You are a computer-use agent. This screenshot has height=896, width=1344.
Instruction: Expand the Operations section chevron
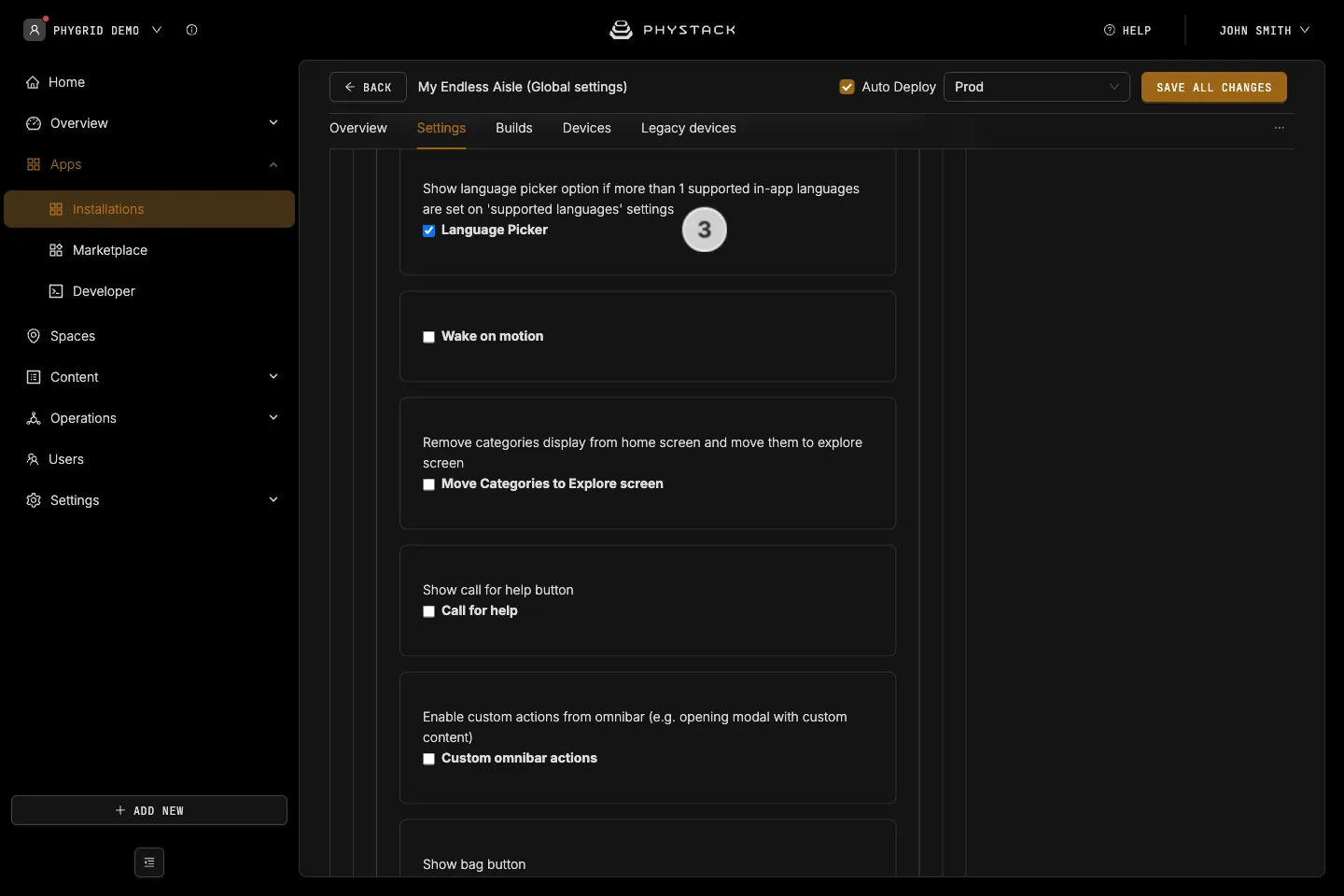[273, 418]
